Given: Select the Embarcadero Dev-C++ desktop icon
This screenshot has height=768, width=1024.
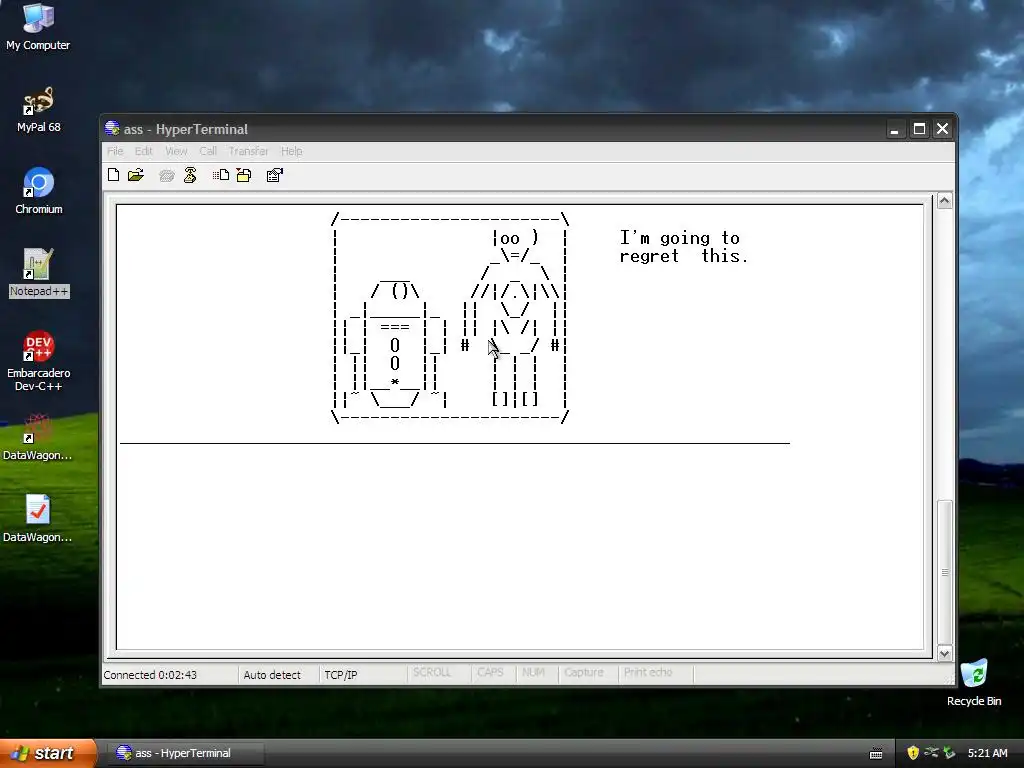Looking at the screenshot, I should [x=39, y=361].
